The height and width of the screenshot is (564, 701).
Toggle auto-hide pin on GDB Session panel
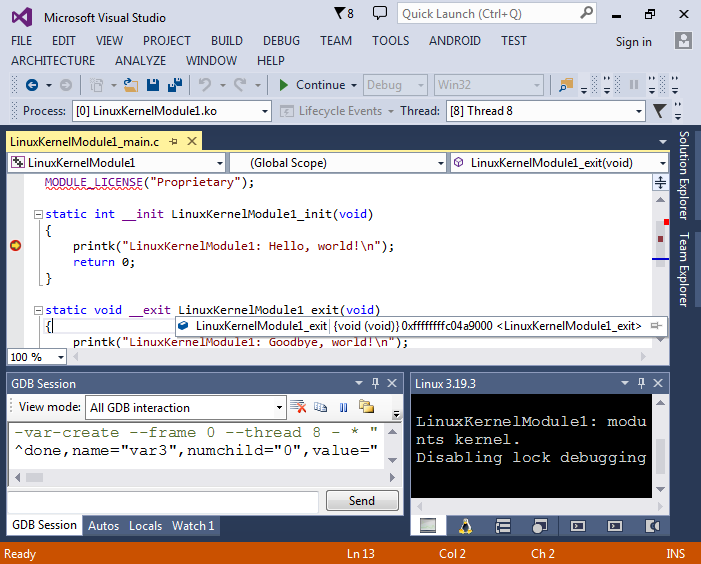click(x=376, y=383)
